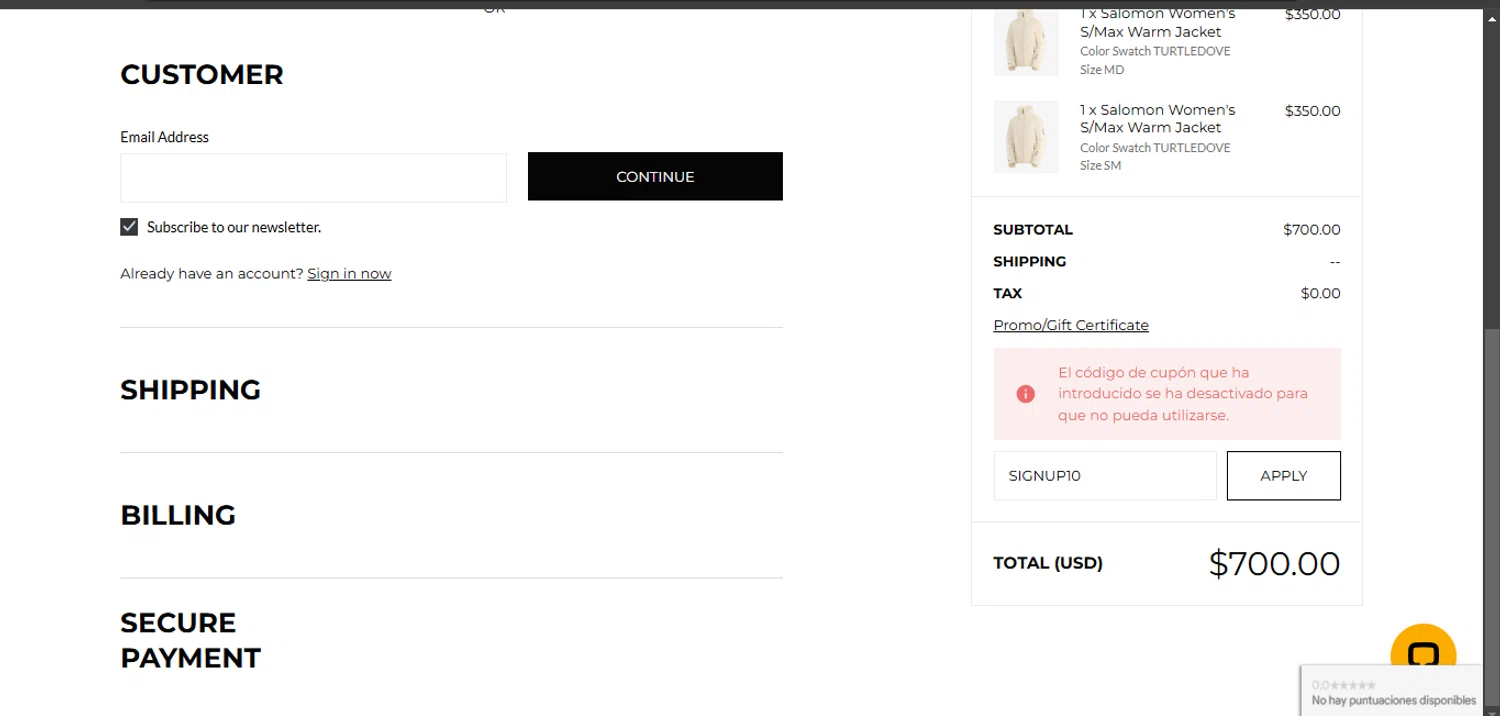Follow the Sign in now link
The height and width of the screenshot is (716, 1500).
tap(349, 274)
